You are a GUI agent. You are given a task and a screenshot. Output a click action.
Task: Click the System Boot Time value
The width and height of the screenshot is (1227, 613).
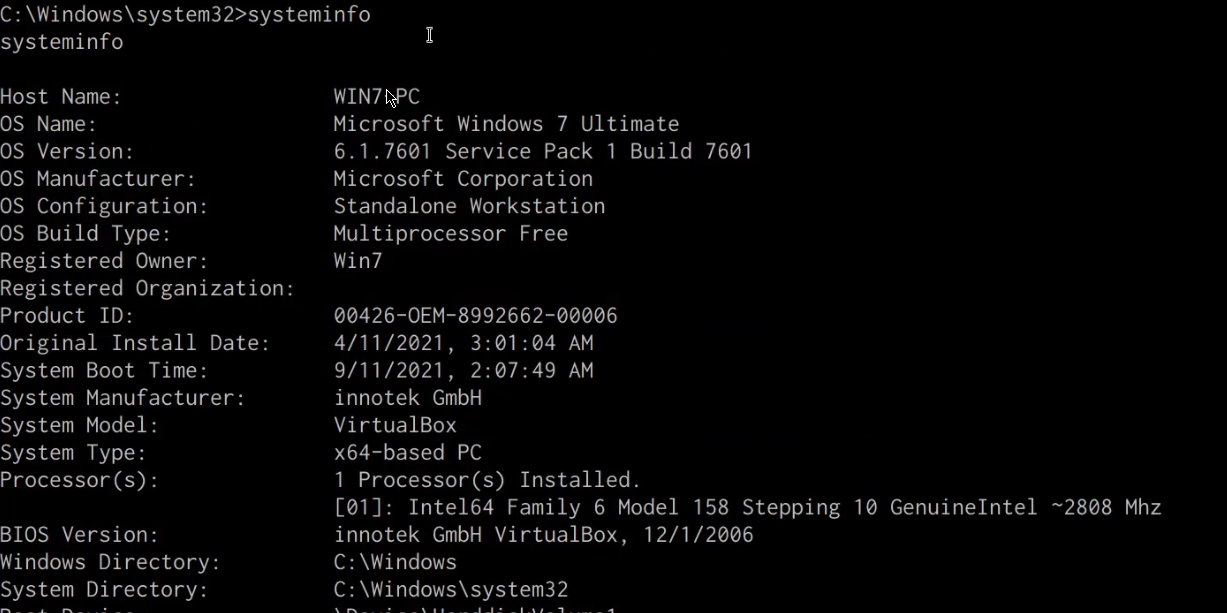[x=462, y=371]
